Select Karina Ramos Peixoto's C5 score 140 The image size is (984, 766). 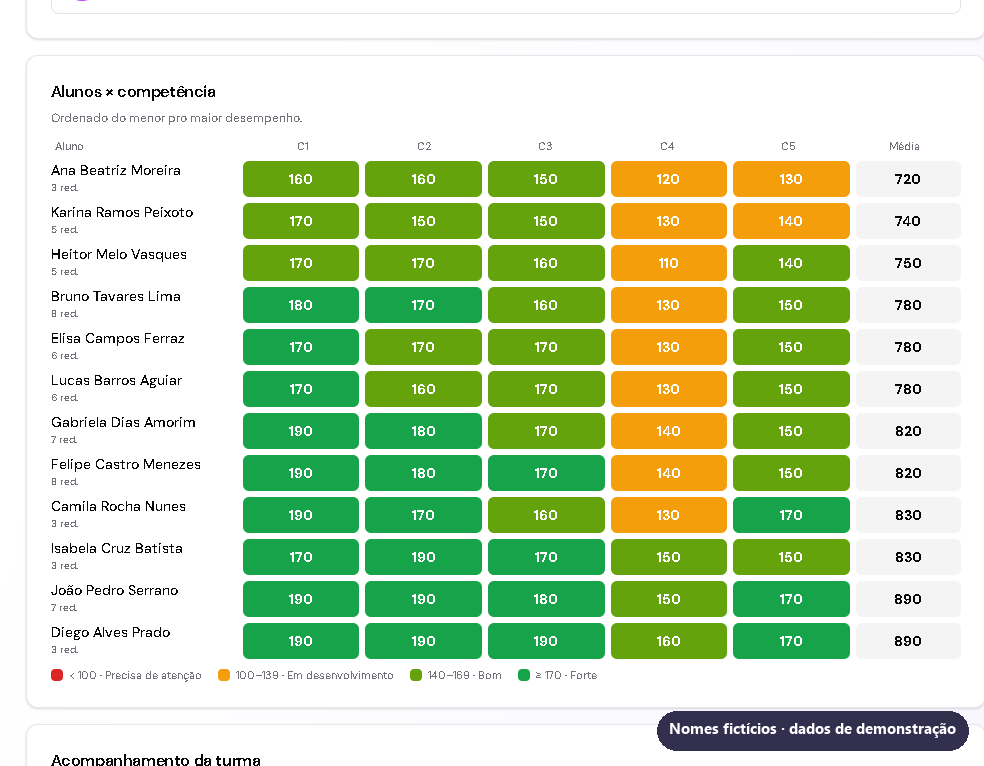(x=791, y=221)
